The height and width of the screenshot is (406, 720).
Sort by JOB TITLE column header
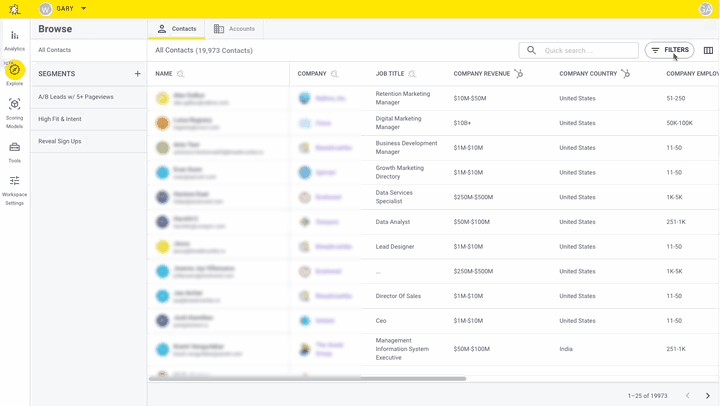390,73
